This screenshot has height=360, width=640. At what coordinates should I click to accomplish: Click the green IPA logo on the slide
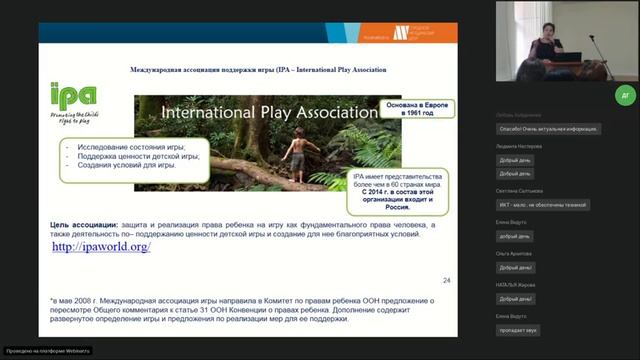pos(74,103)
